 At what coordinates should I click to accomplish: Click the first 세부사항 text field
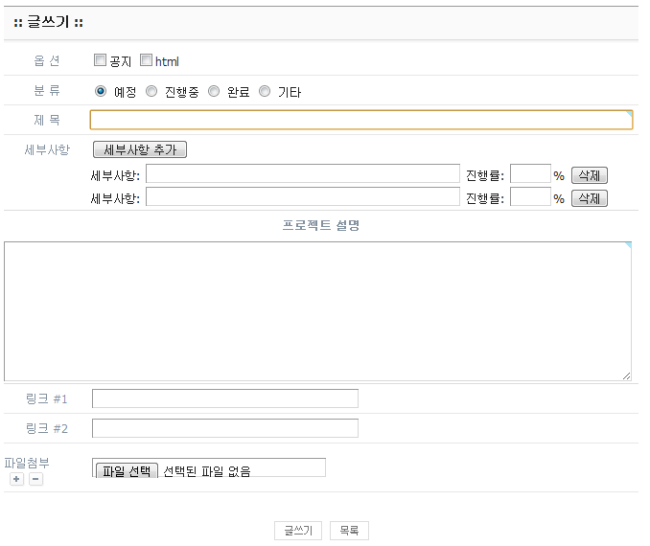coord(302,175)
